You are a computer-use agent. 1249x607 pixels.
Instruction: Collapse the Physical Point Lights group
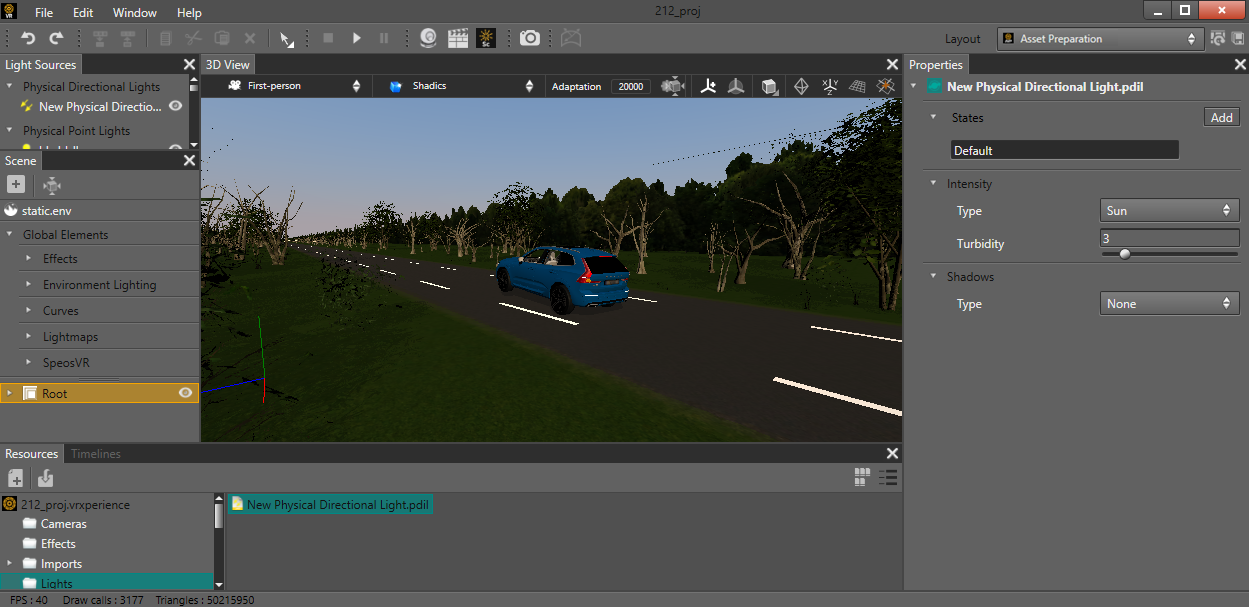(11, 131)
